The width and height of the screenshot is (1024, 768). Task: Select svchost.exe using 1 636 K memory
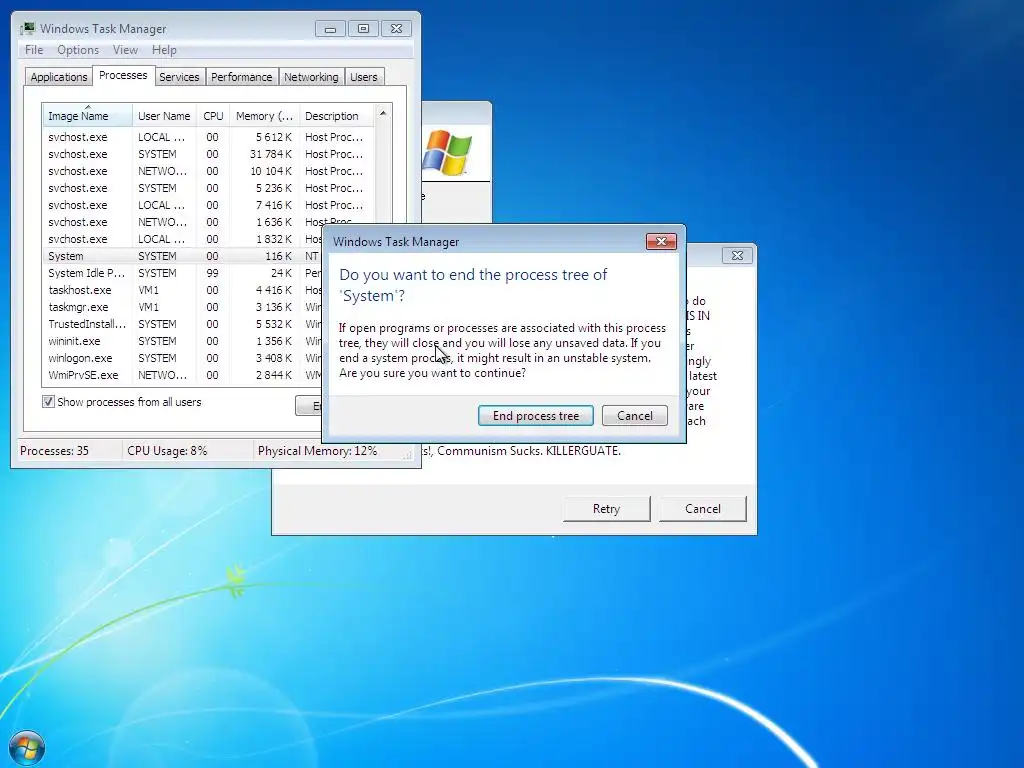tap(208, 222)
